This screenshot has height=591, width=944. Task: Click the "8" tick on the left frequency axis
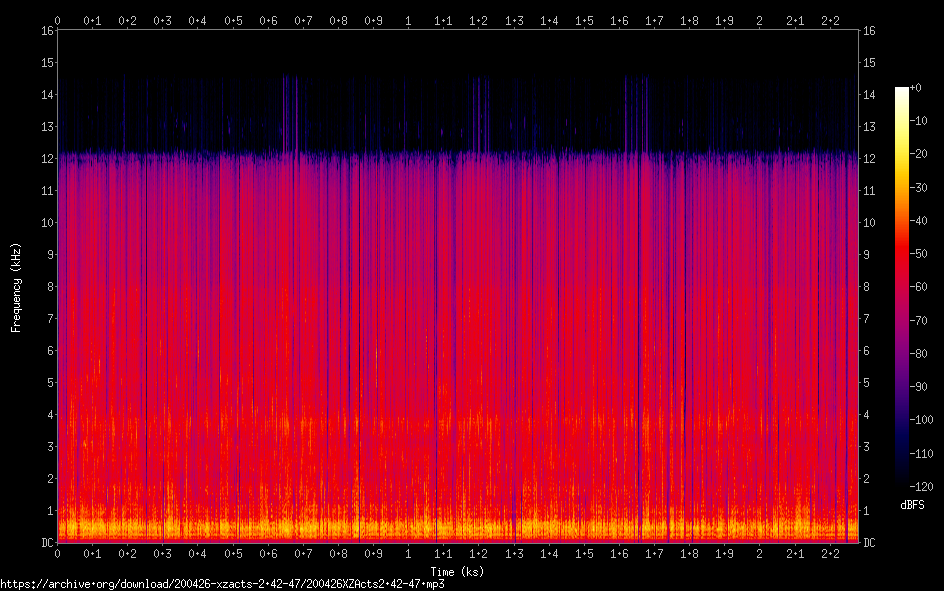pyautogui.click(x=51, y=286)
